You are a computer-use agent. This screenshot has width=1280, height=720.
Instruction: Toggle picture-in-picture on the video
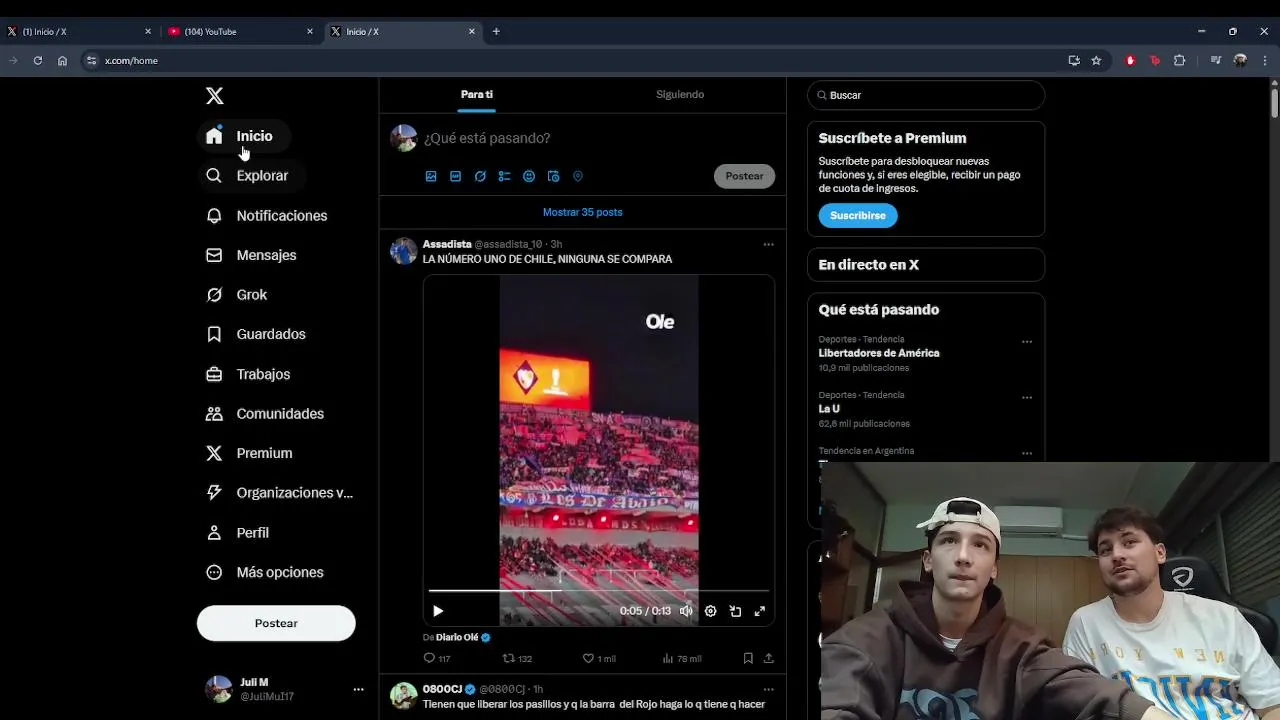[735, 611]
